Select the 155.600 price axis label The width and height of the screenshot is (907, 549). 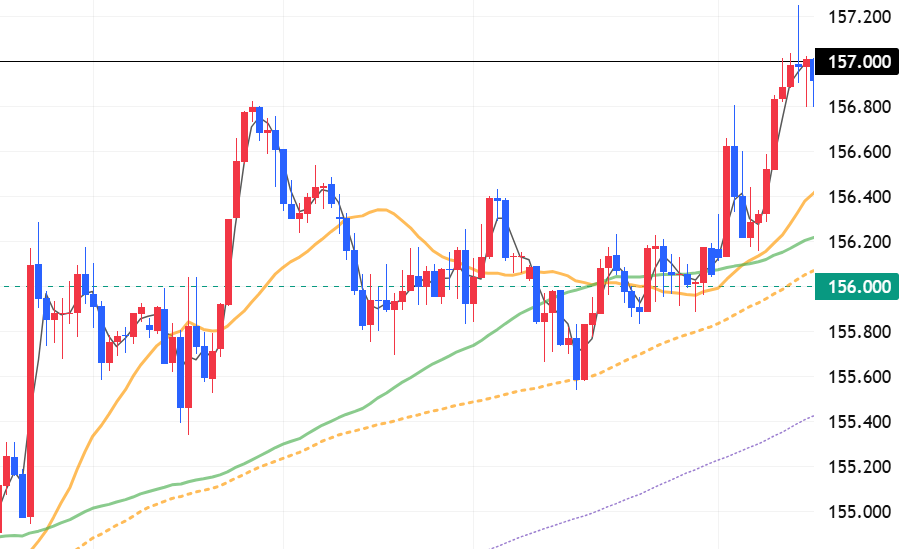(x=859, y=377)
